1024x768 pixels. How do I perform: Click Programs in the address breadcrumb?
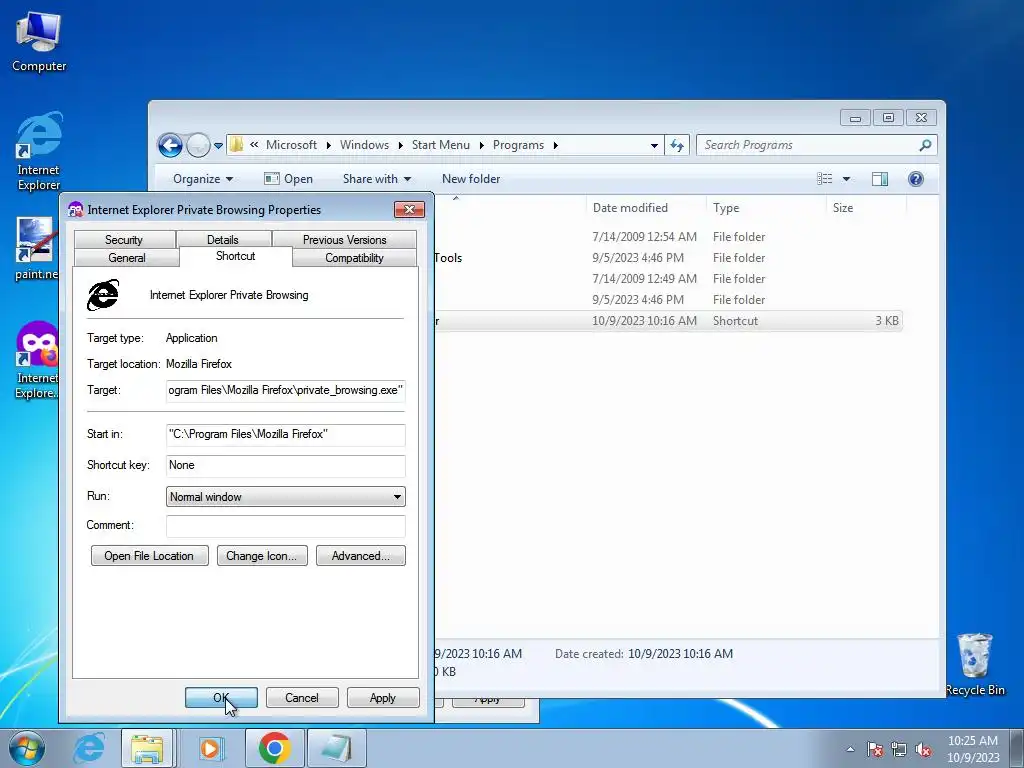point(519,145)
